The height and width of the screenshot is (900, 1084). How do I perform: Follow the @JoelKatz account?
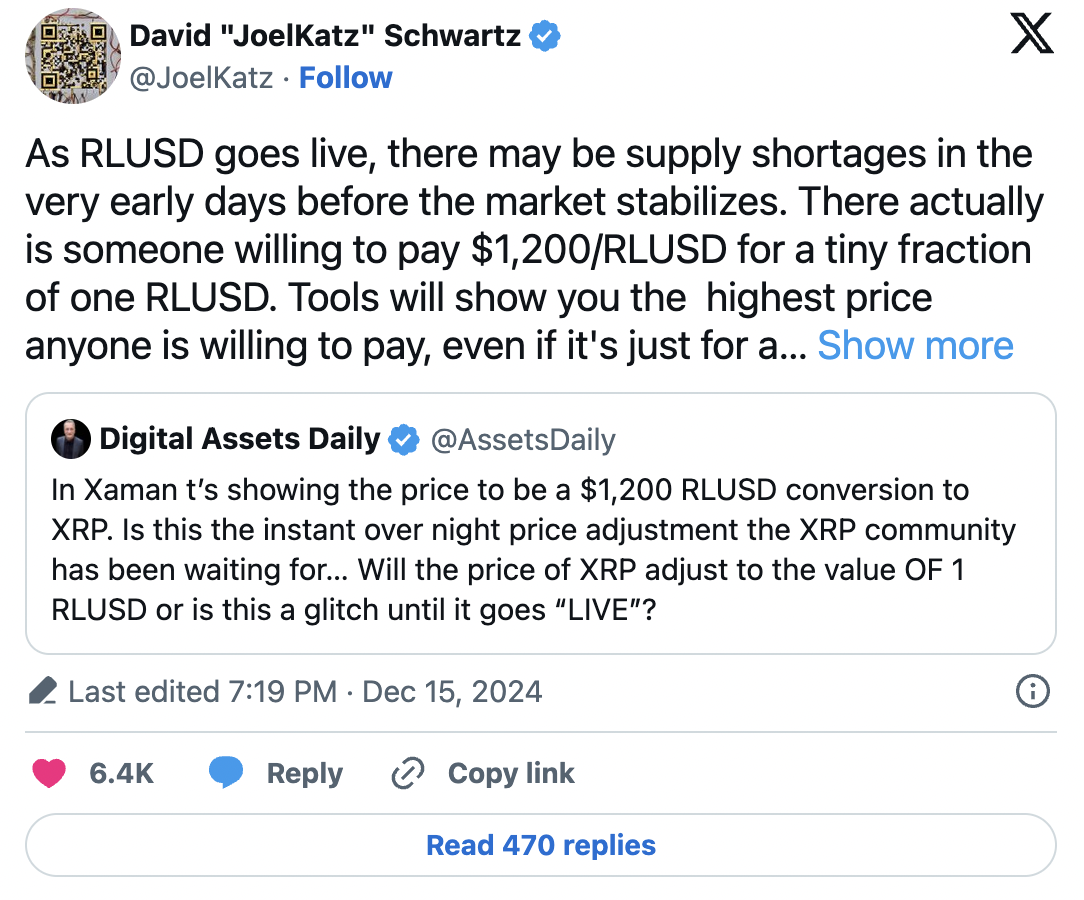click(346, 78)
